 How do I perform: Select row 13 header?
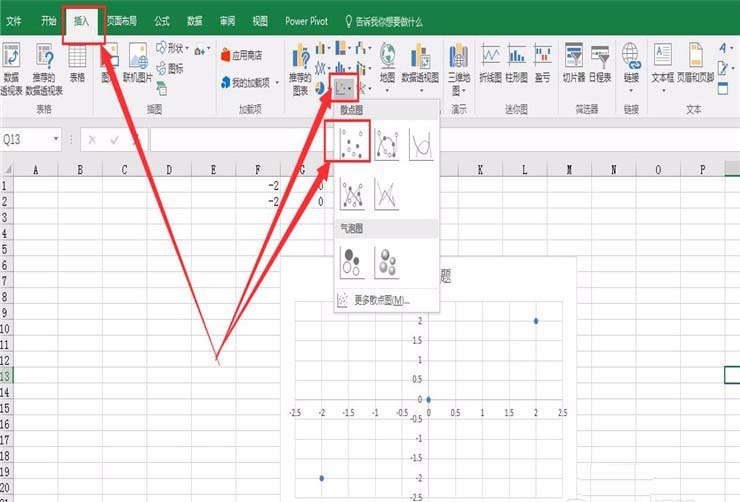click(x=6, y=376)
